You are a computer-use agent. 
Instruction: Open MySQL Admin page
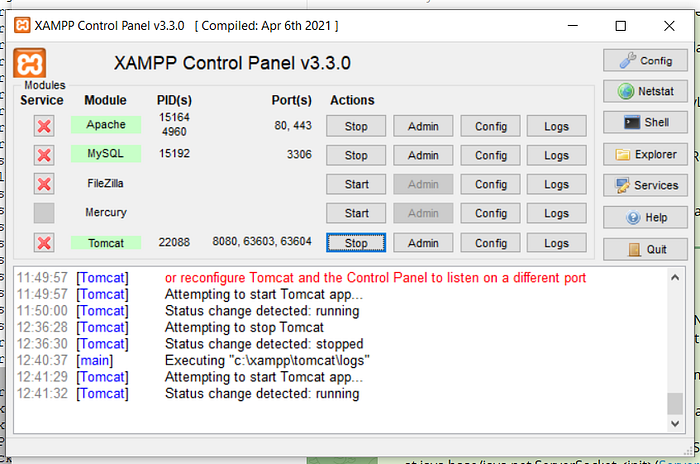[423, 155]
